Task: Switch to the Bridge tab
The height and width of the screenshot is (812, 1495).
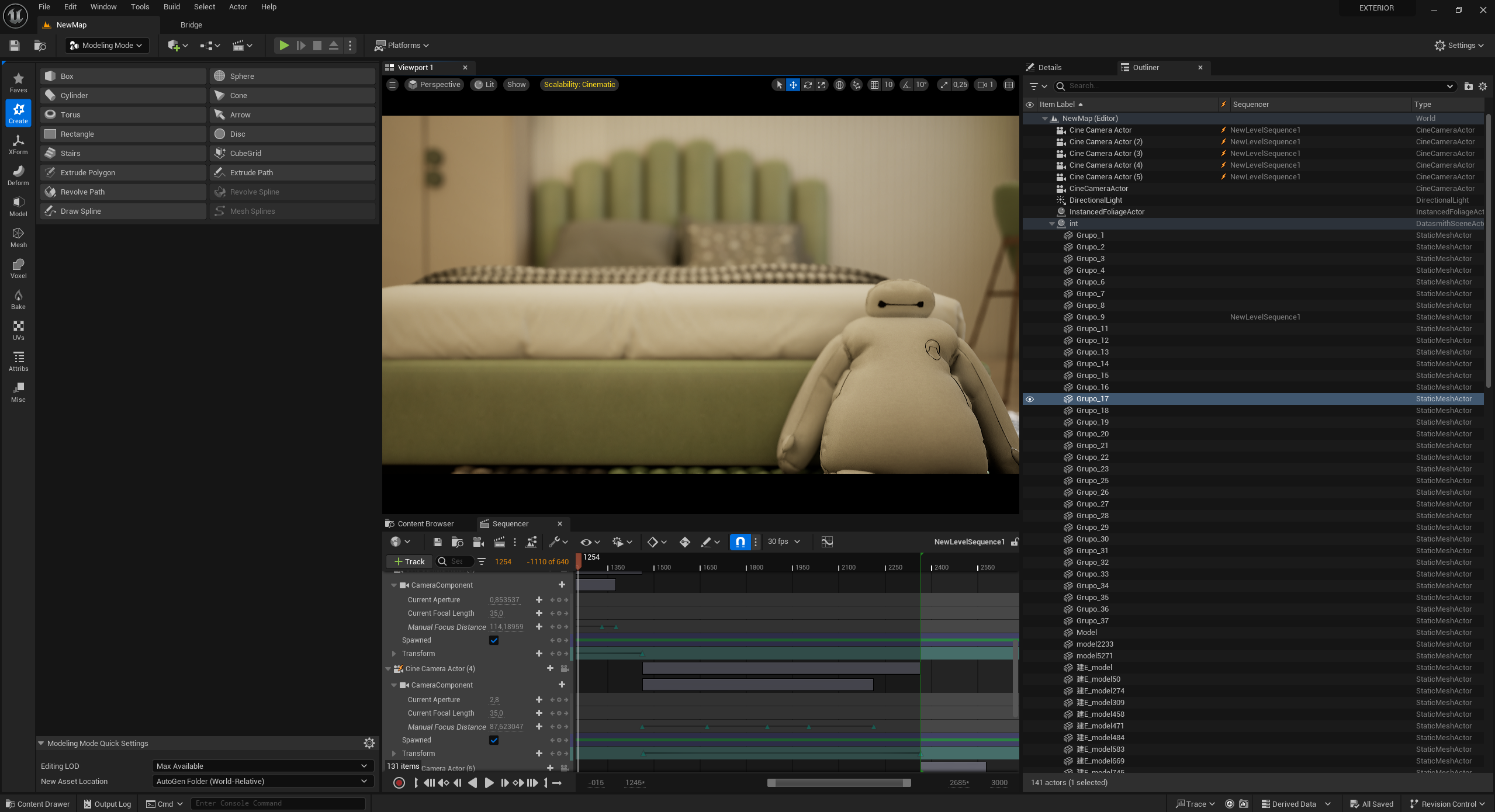Action: tap(191, 25)
